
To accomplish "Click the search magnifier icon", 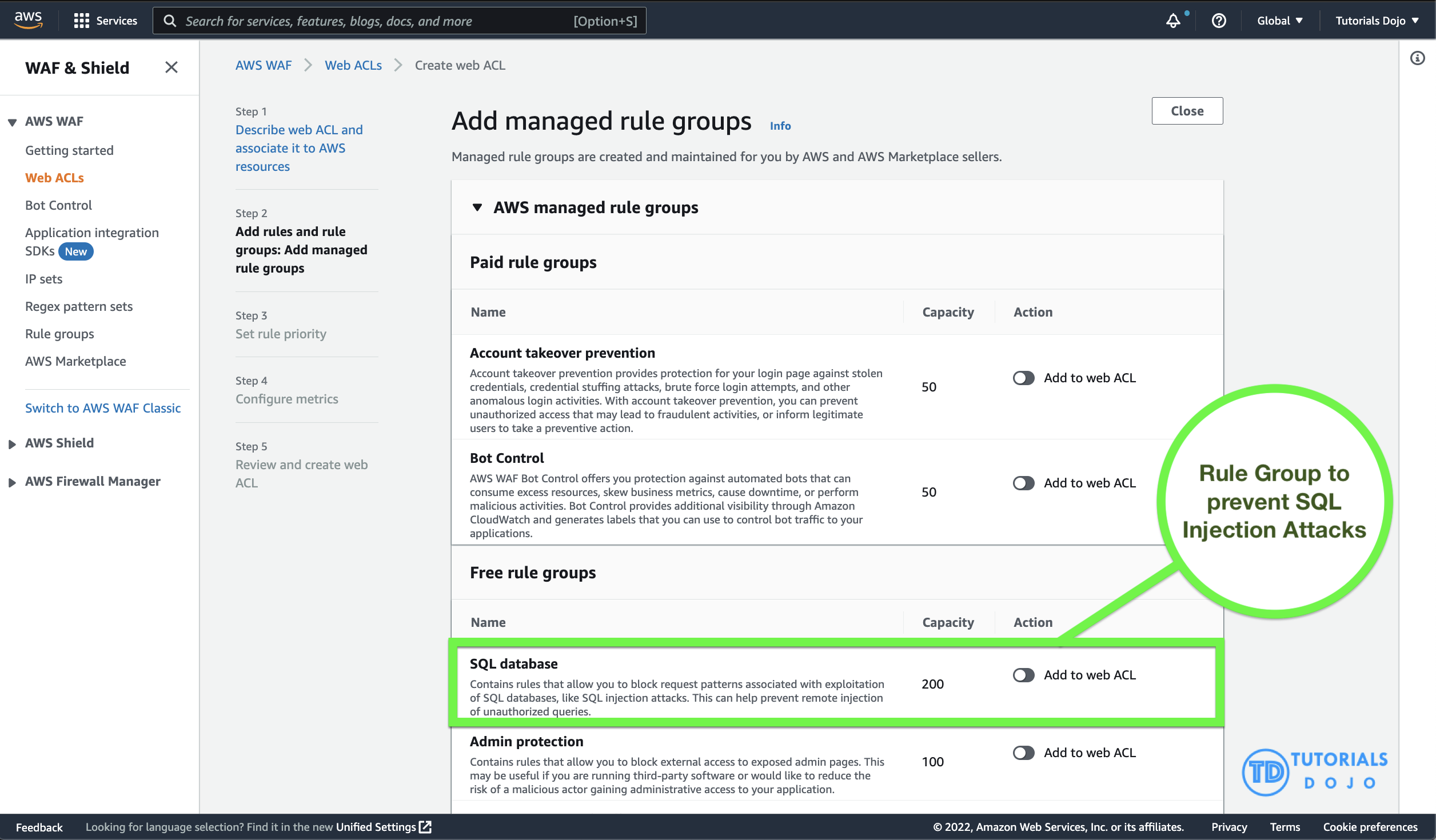I will pos(170,21).
